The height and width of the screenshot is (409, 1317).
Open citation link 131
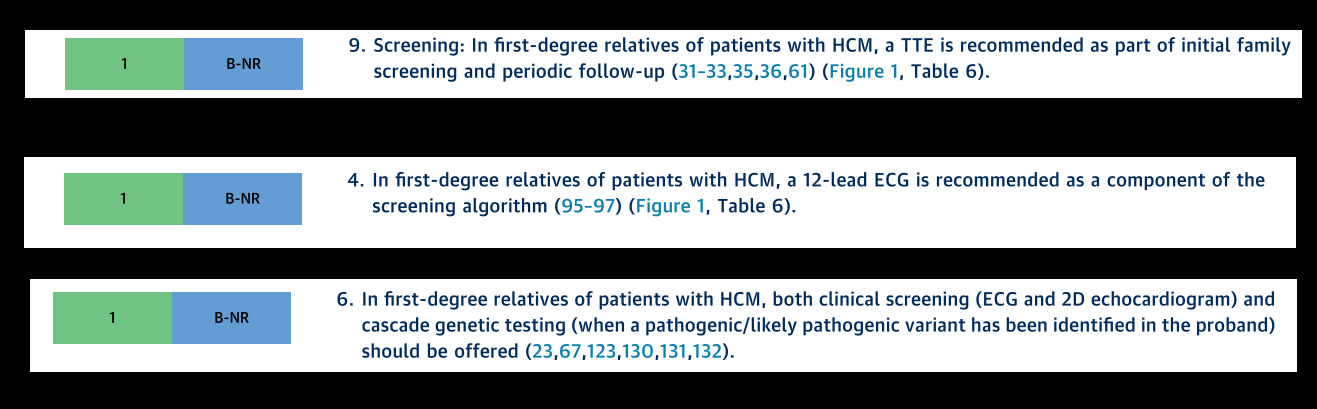[672, 352]
